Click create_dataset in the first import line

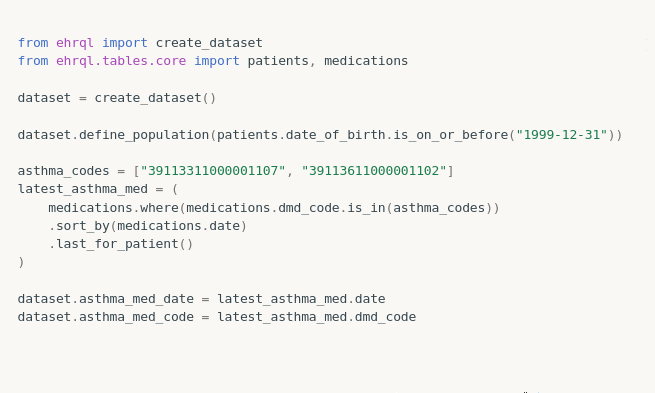click(209, 43)
